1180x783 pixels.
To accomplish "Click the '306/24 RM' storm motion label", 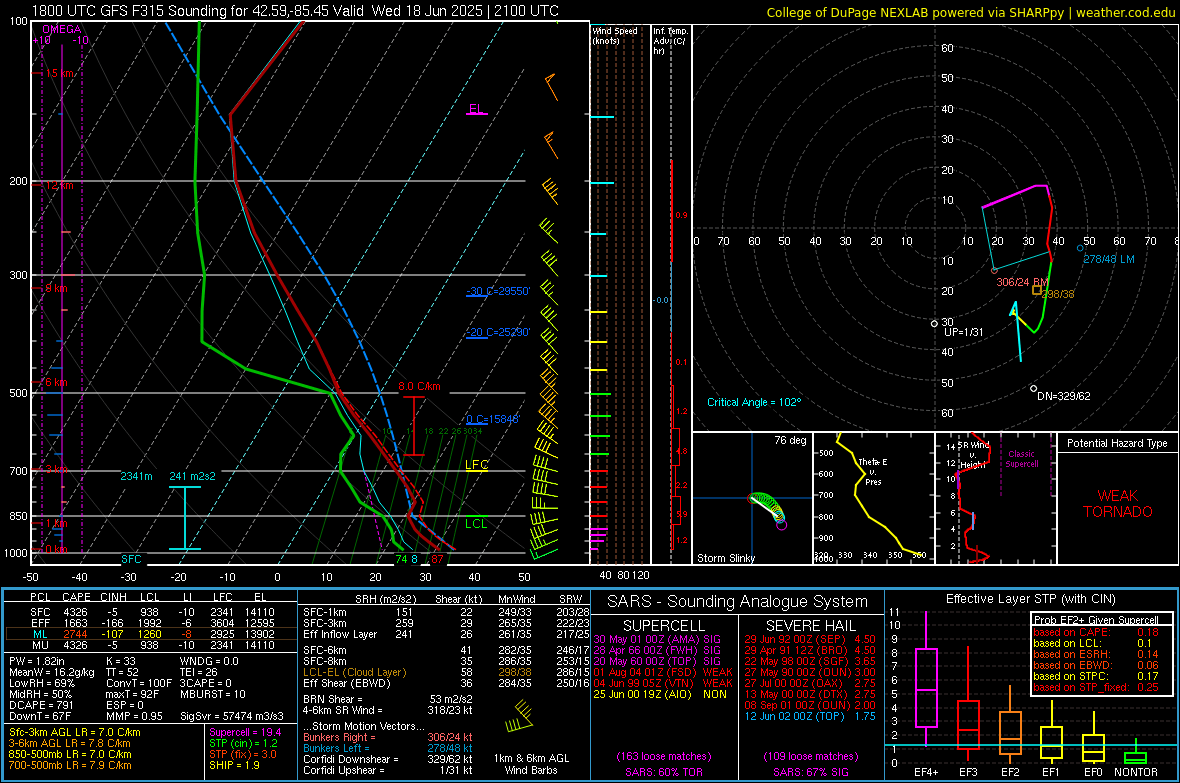I will click(x=1022, y=282).
